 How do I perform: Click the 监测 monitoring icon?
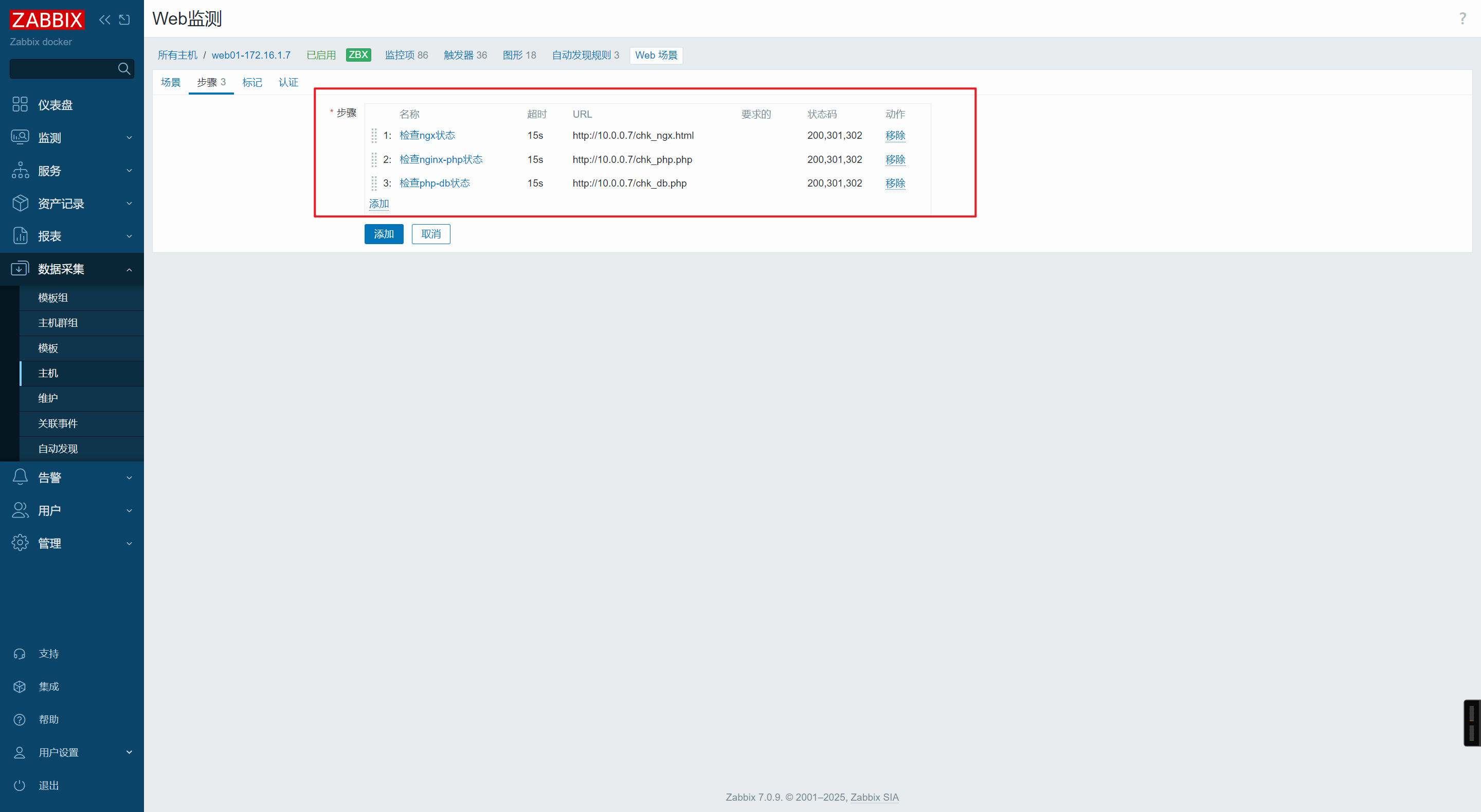20,137
